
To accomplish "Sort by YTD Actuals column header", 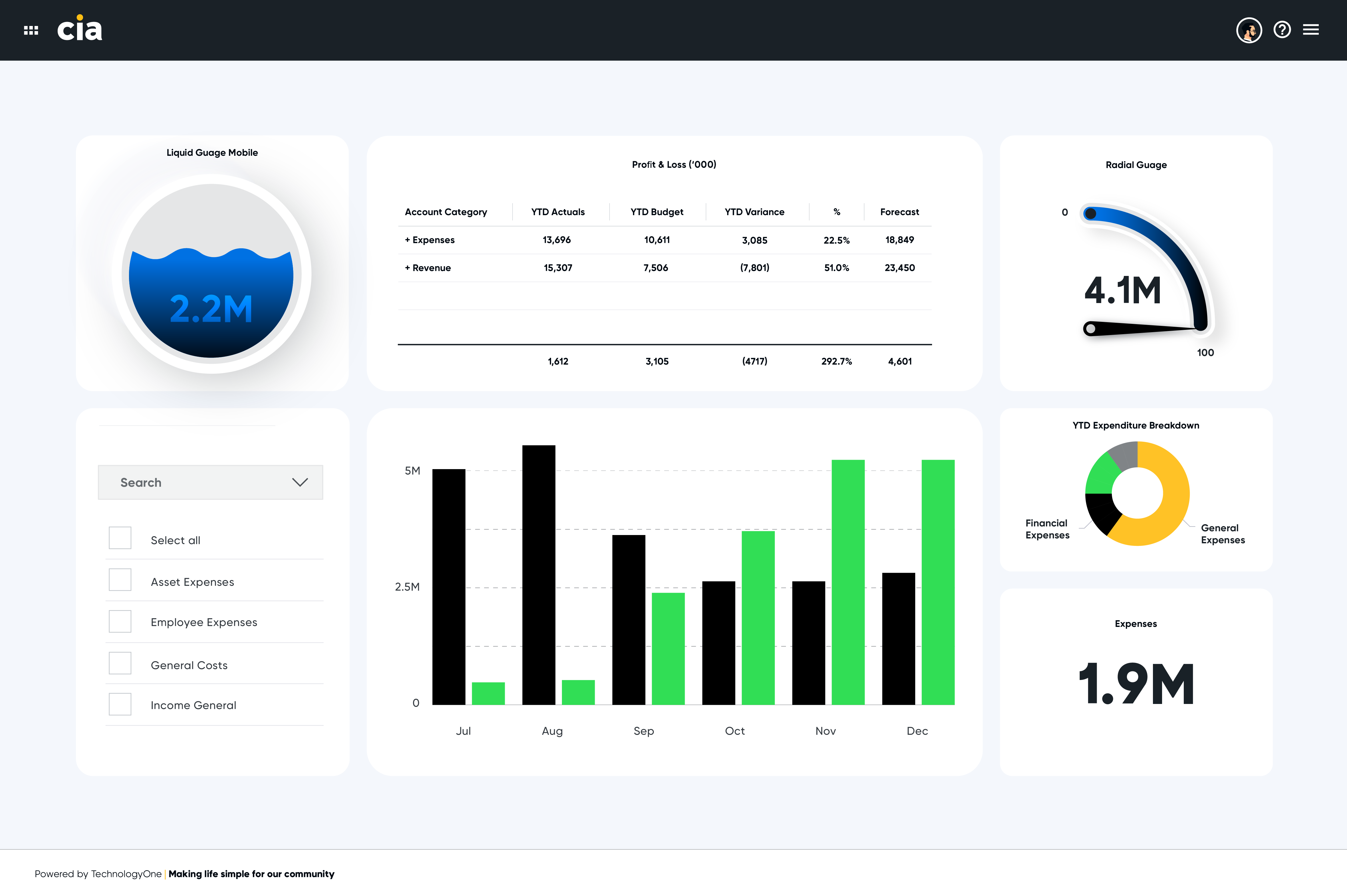I will click(558, 212).
